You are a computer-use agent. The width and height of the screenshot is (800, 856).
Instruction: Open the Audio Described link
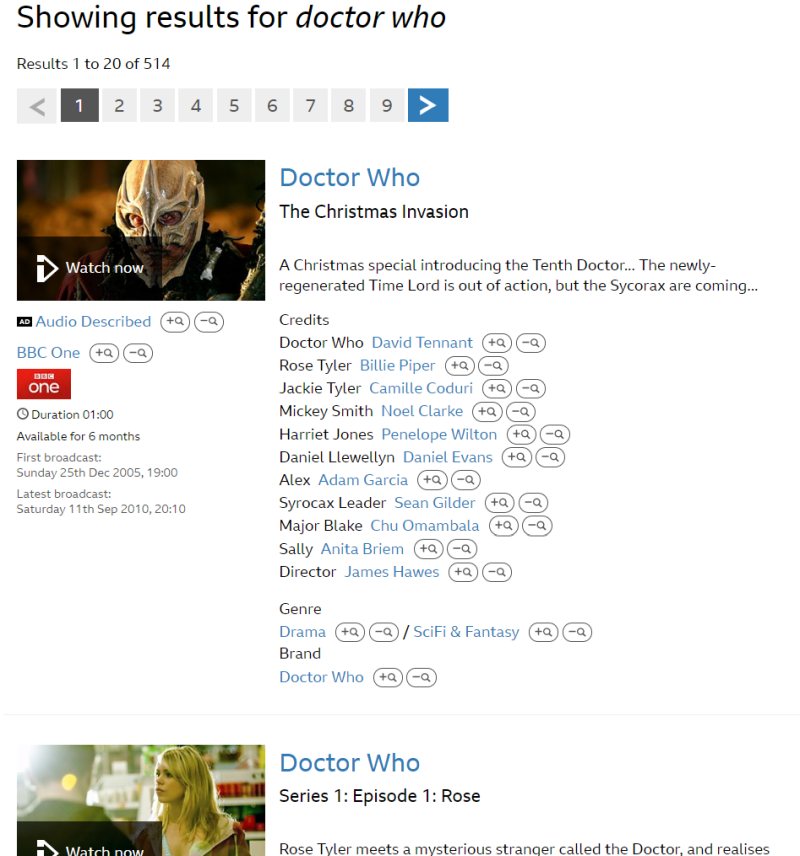tap(93, 322)
